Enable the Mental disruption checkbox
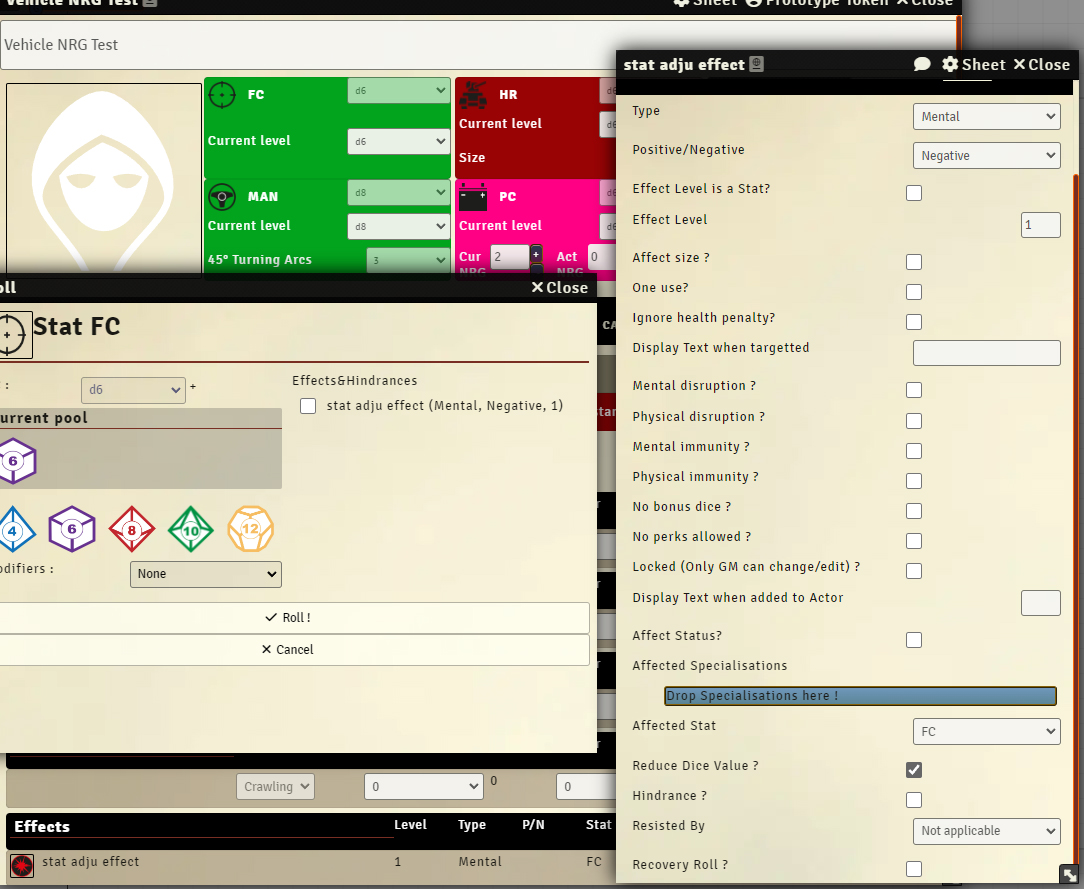Viewport: 1084px width, 889px height. pos(914,390)
